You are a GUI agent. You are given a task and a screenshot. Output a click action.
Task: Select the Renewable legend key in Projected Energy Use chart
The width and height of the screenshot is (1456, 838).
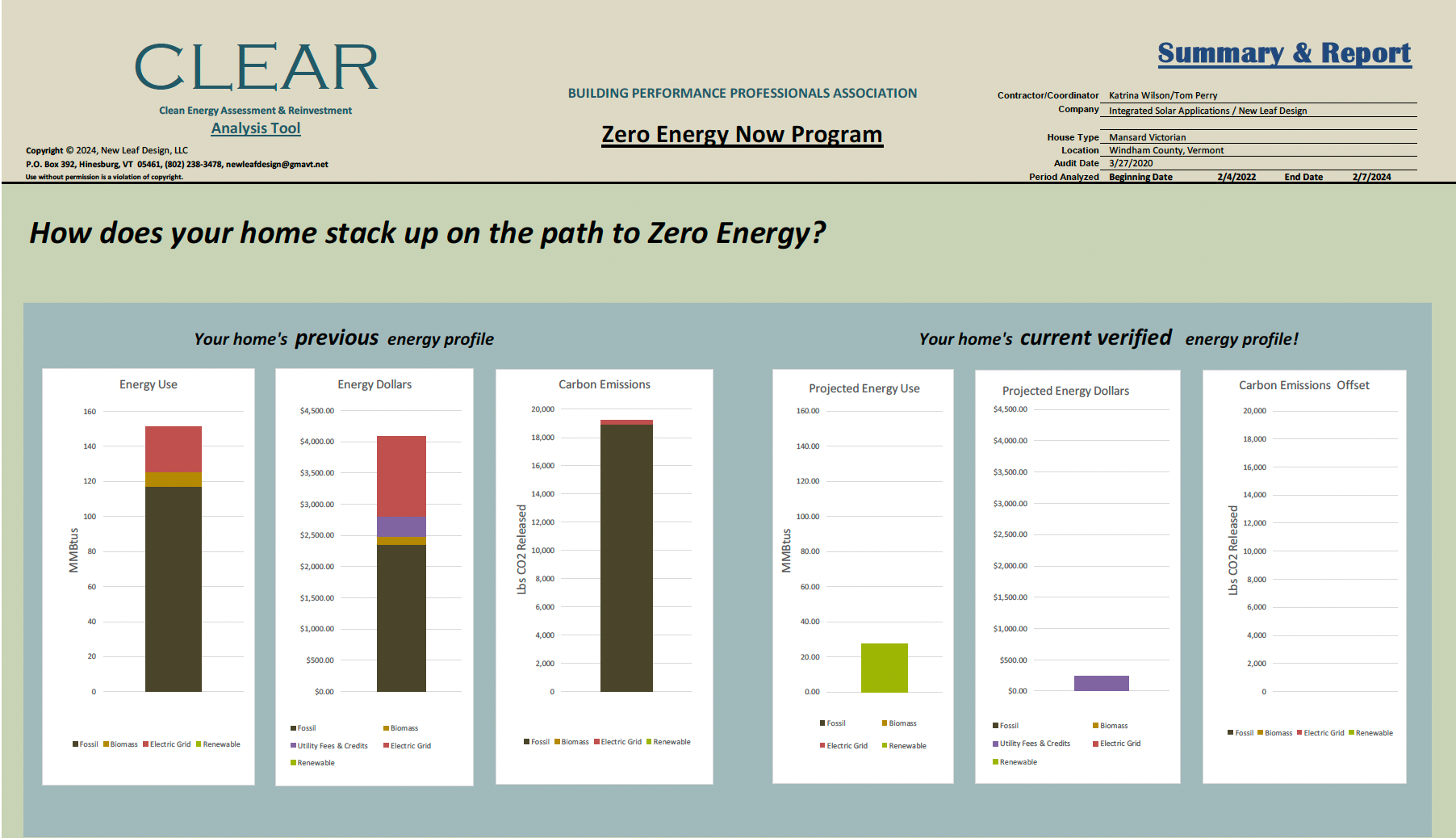tap(906, 745)
